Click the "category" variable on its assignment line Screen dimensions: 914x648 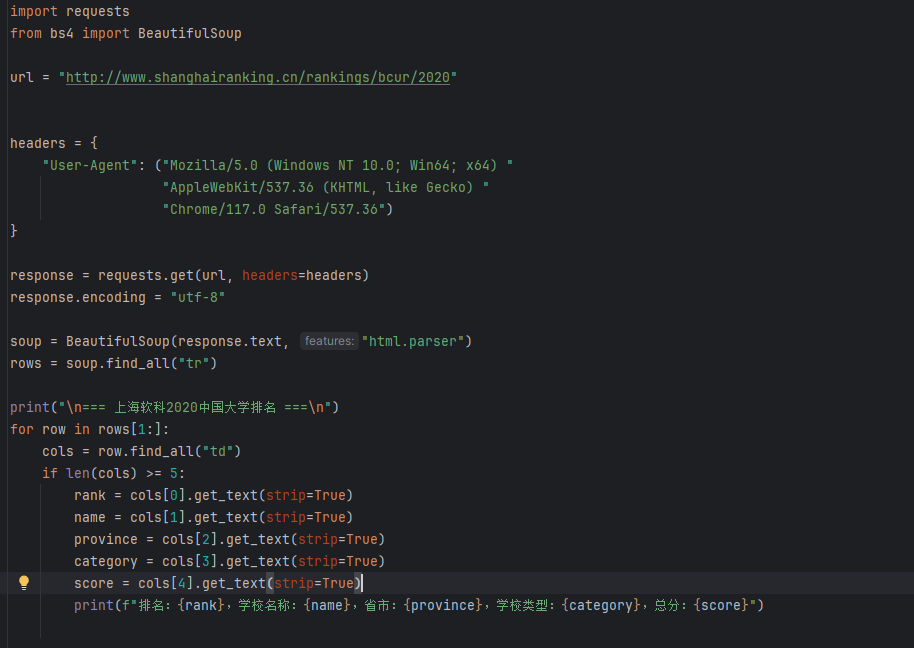click(x=106, y=561)
